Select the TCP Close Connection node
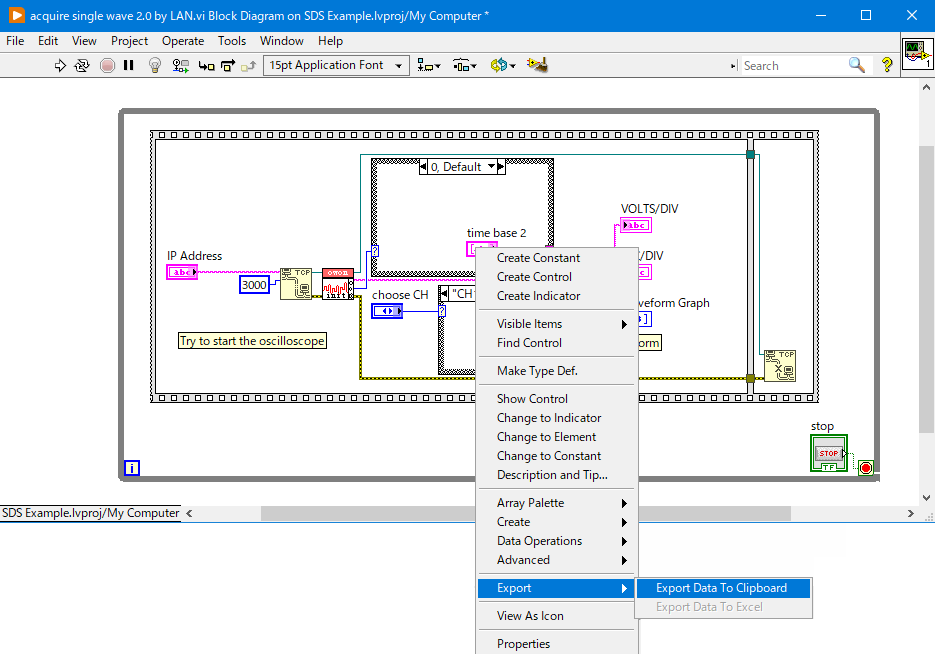Screen dimensions: 935x654 tap(780, 366)
